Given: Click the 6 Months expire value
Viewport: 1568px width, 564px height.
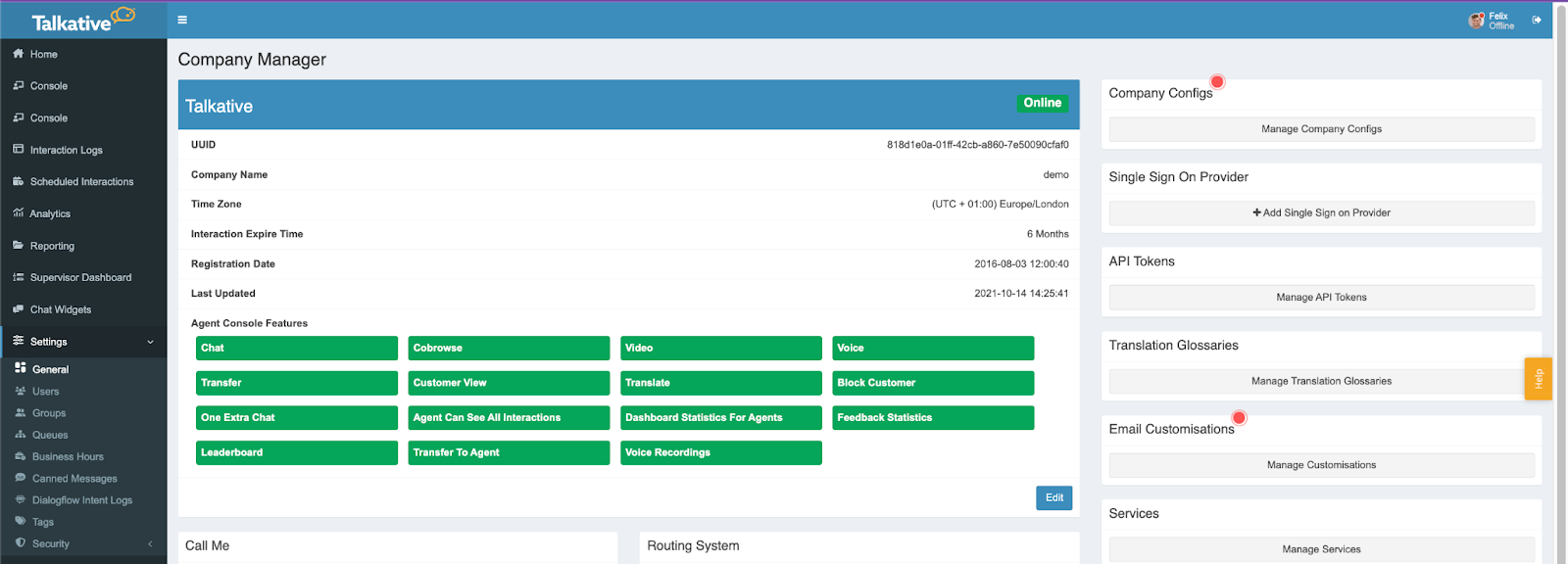Looking at the screenshot, I should click(x=1048, y=234).
